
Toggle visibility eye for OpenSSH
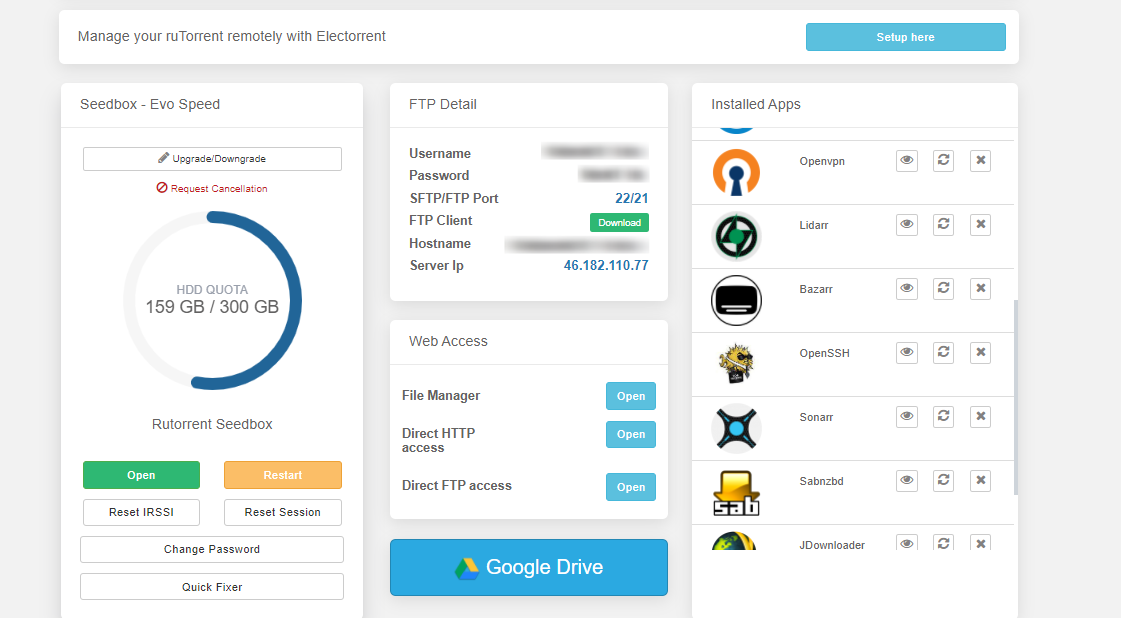pyautogui.click(x=907, y=352)
